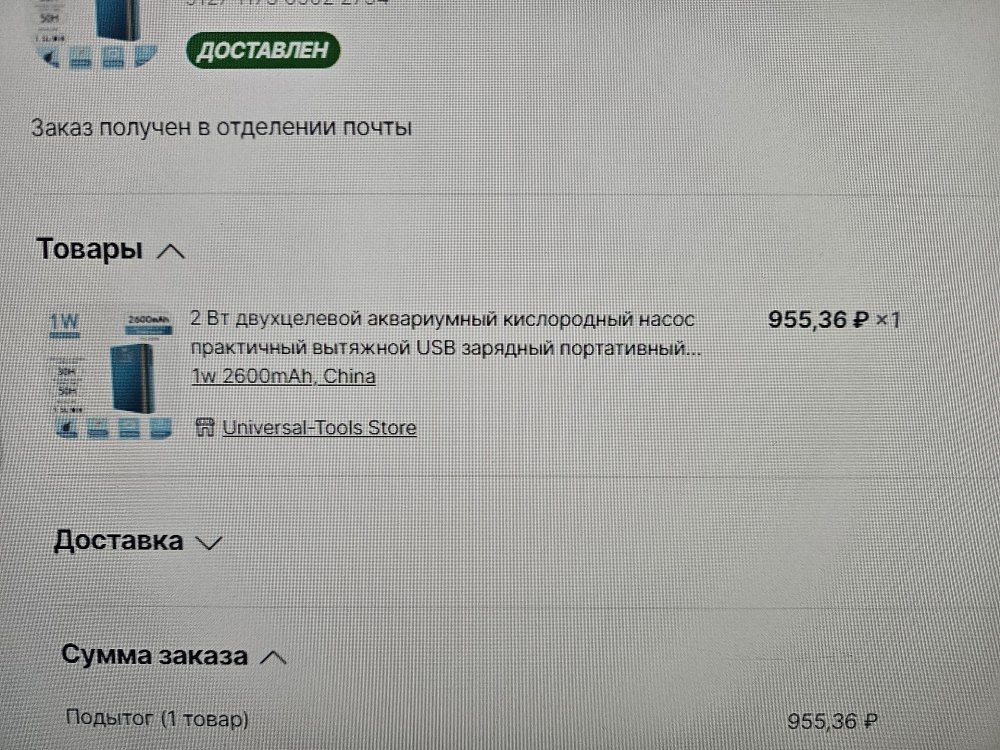Click the Товары section heading
The width and height of the screenshot is (1000, 750).
89,249
